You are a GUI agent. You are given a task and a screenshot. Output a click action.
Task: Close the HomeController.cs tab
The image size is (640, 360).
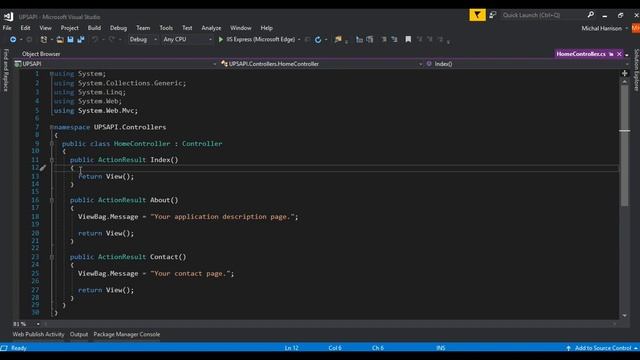[619, 54]
